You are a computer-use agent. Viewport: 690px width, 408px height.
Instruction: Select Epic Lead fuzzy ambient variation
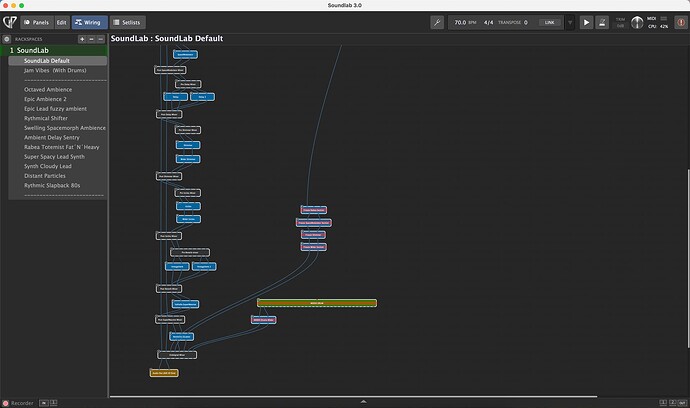pos(58,109)
